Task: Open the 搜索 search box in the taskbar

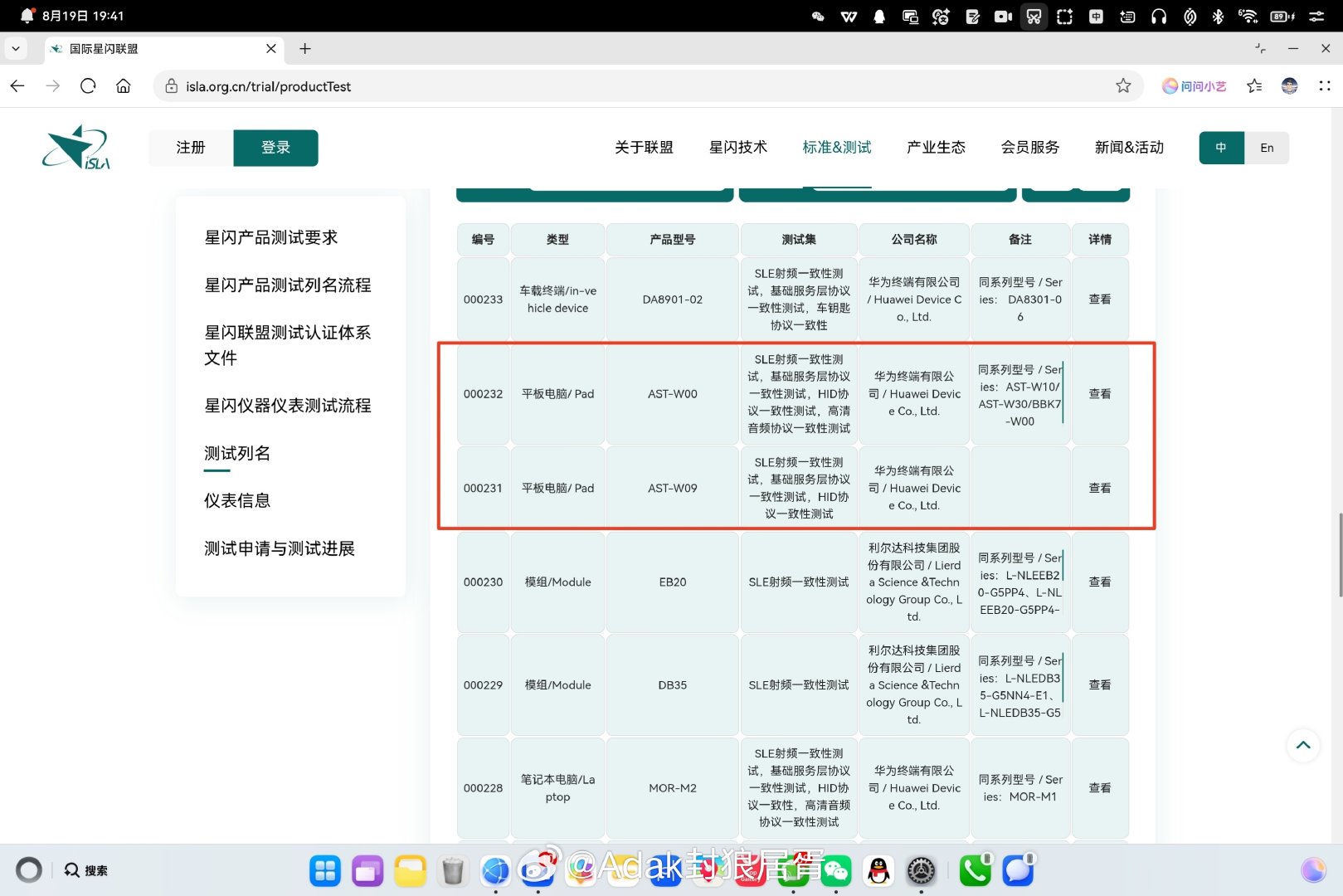Action: point(86,870)
